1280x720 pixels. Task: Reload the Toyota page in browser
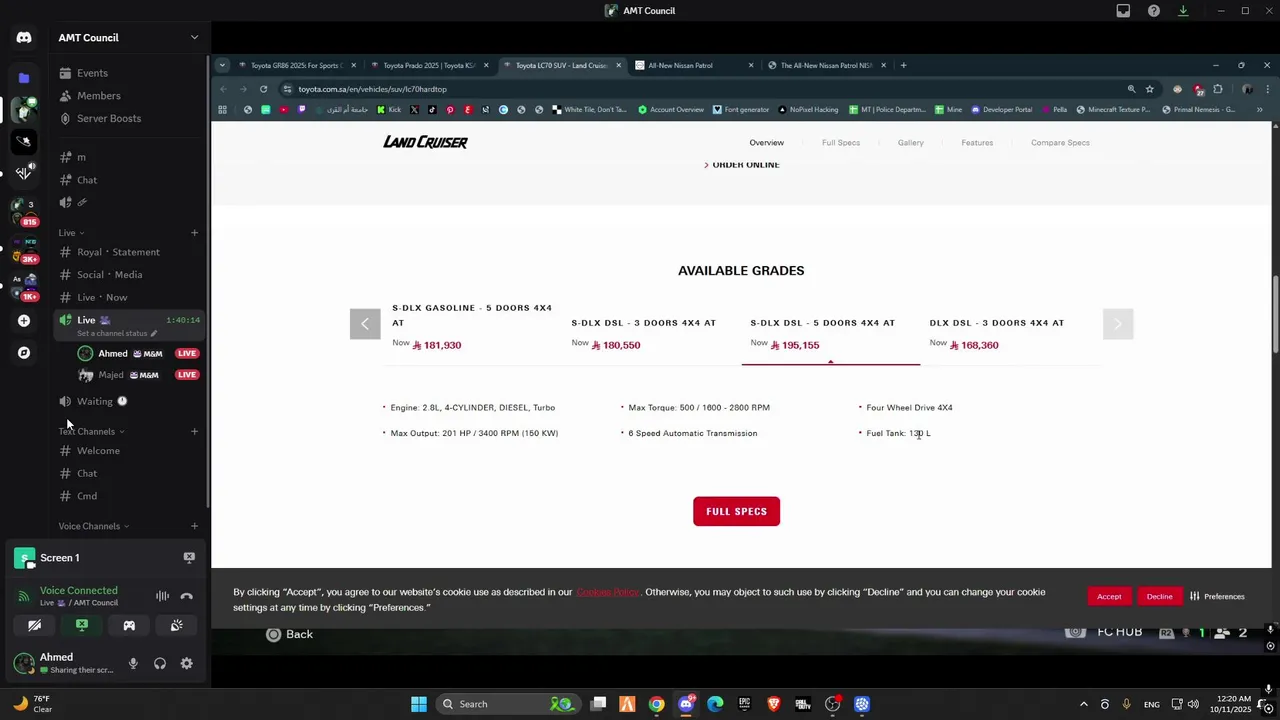[263, 89]
